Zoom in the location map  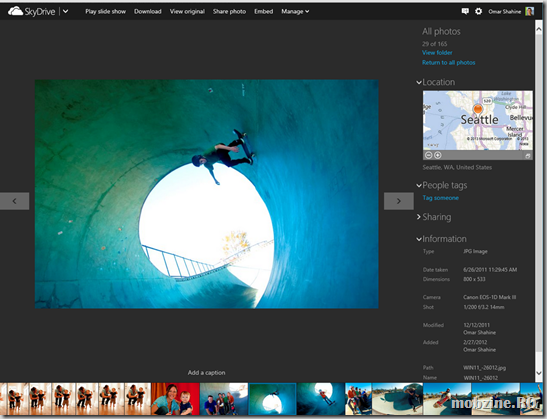coord(437,155)
